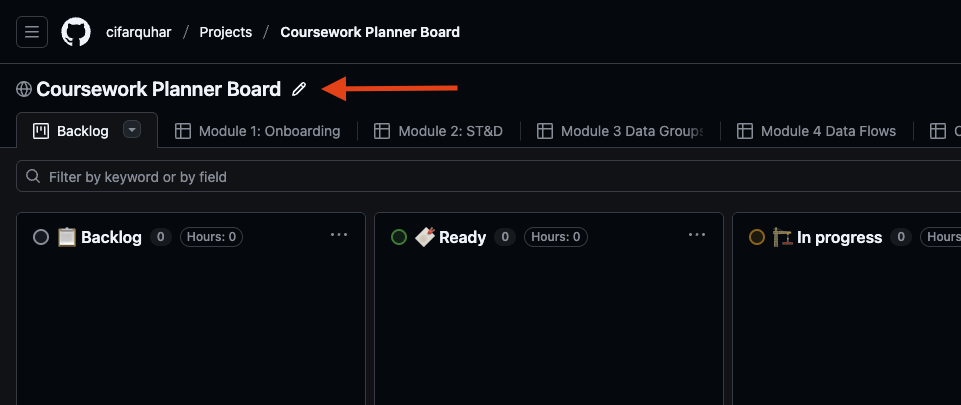Open the hamburger navigation menu
Image resolution: width=961 pixels, height=405 pixels.
tap(32, 32)
